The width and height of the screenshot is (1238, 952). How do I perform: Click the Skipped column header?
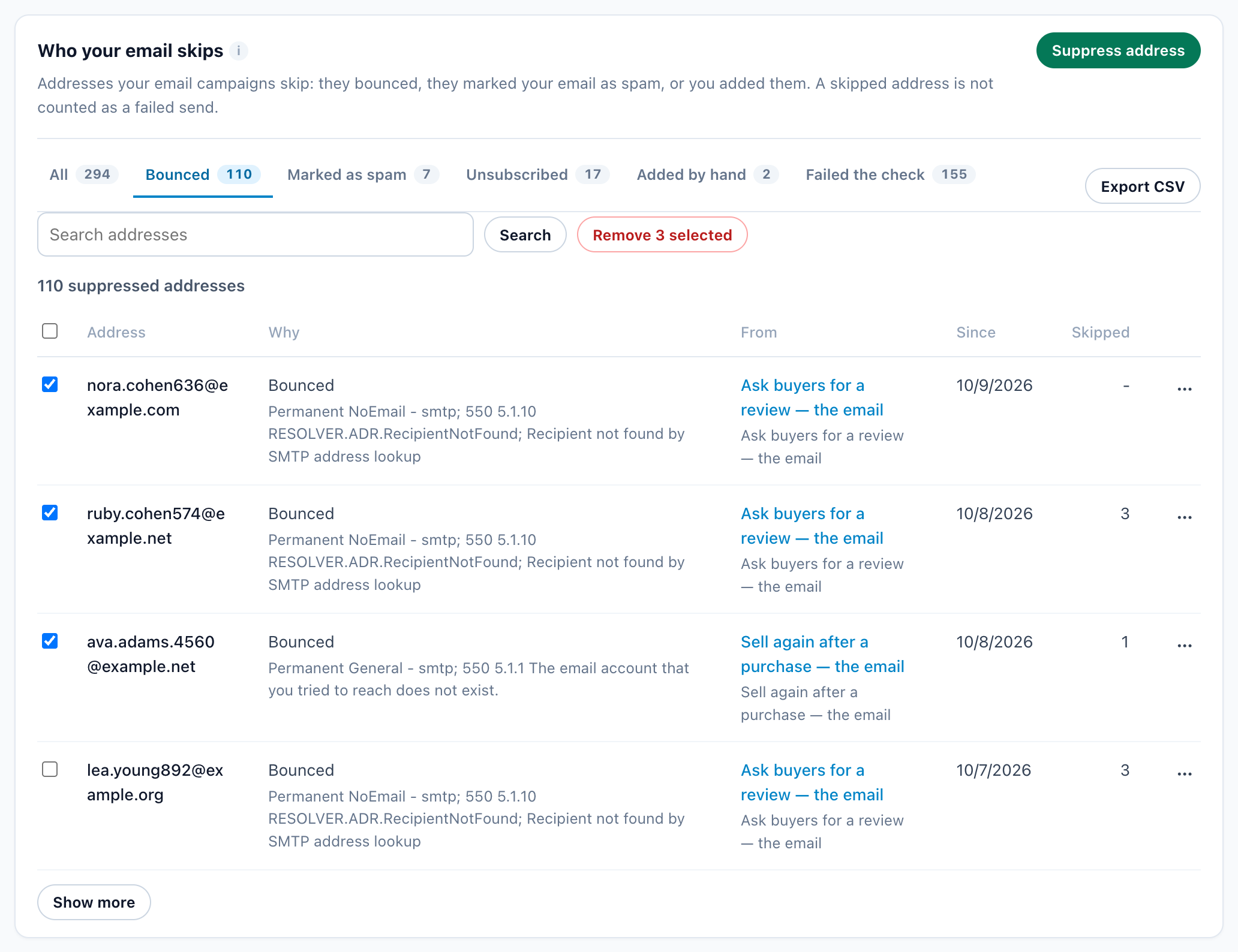1101,332
